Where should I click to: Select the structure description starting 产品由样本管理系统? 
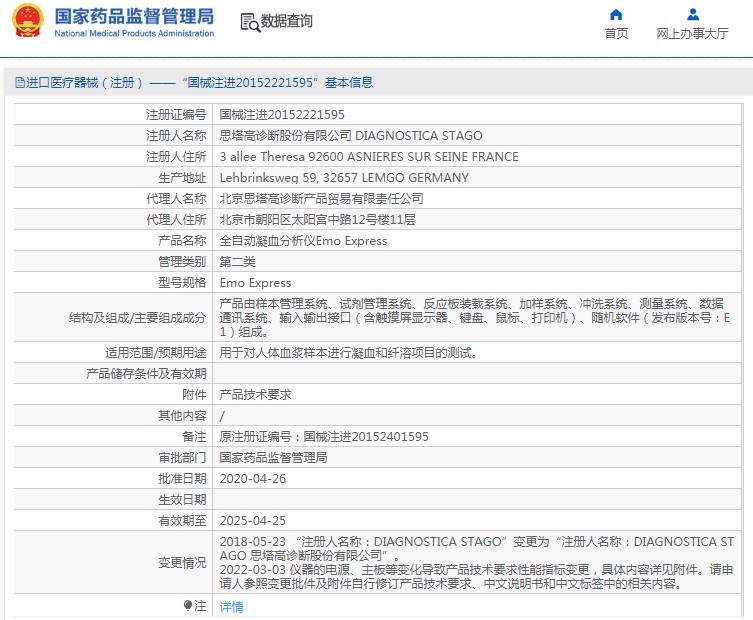[x=475, y=317]
